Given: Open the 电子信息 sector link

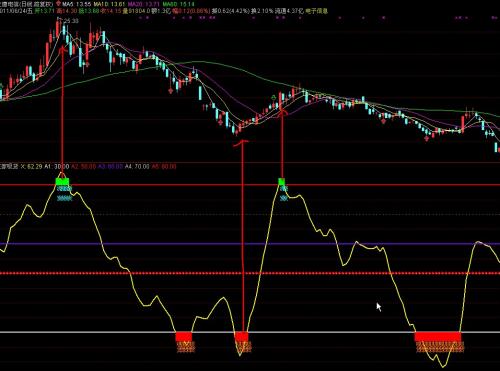Looking at the screenshot, I should click(x=317, y=11).
